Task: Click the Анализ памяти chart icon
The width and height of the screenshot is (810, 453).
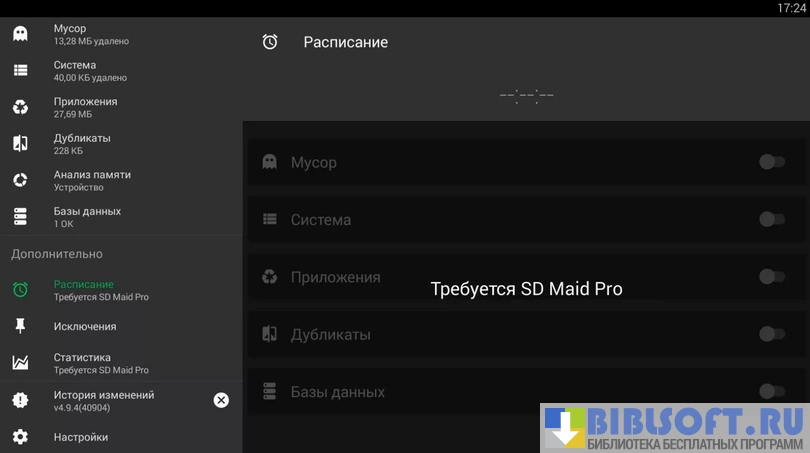Action: (x=20, y=180)
